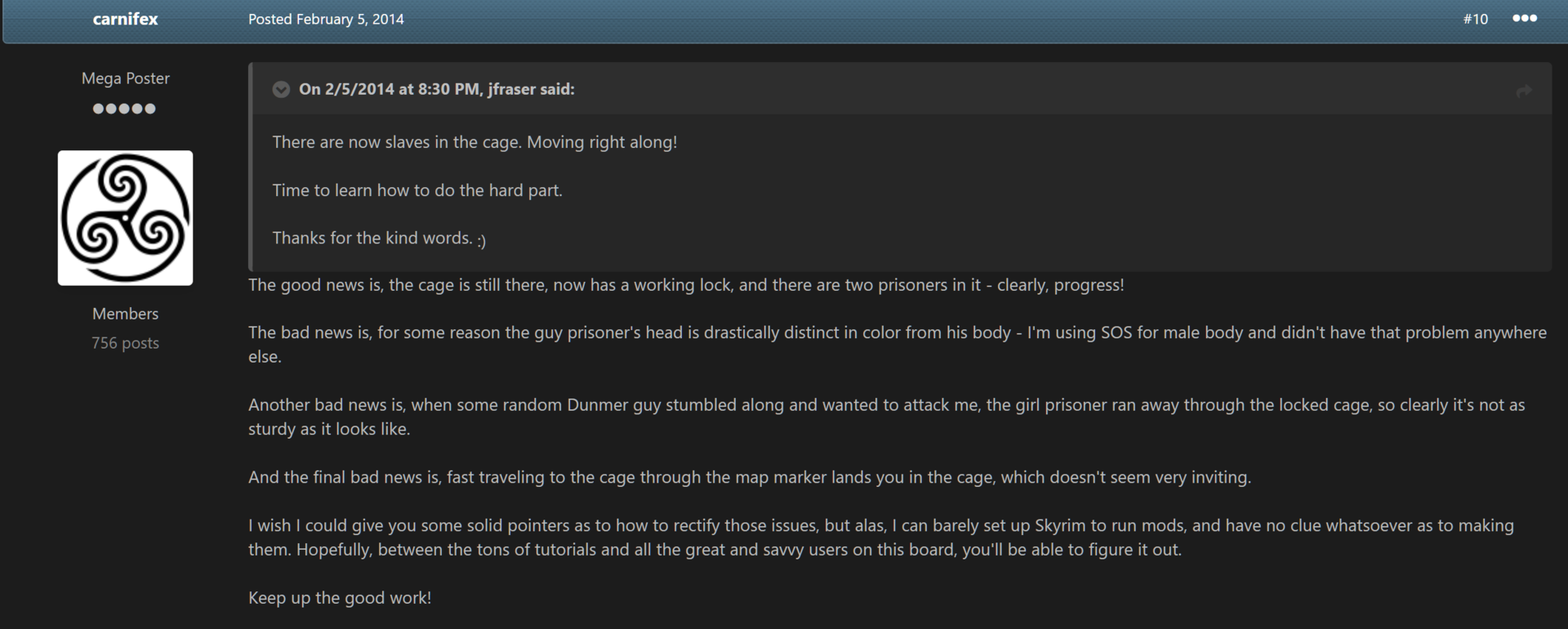Click the paragraph about the Dunmer guy
The image size is (1568, 629).
click(x=887, y=417)
